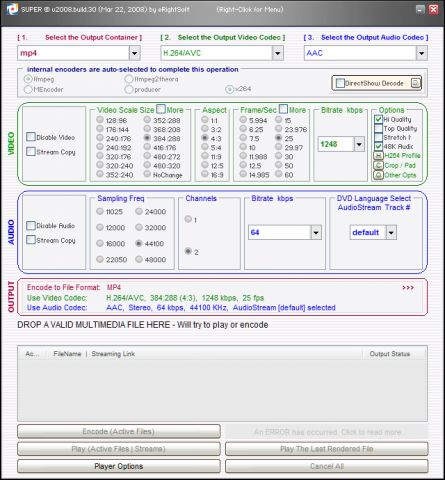Select video scale size 320:240
Viewport: 445px width, 480px height.
tap(100, 165)
